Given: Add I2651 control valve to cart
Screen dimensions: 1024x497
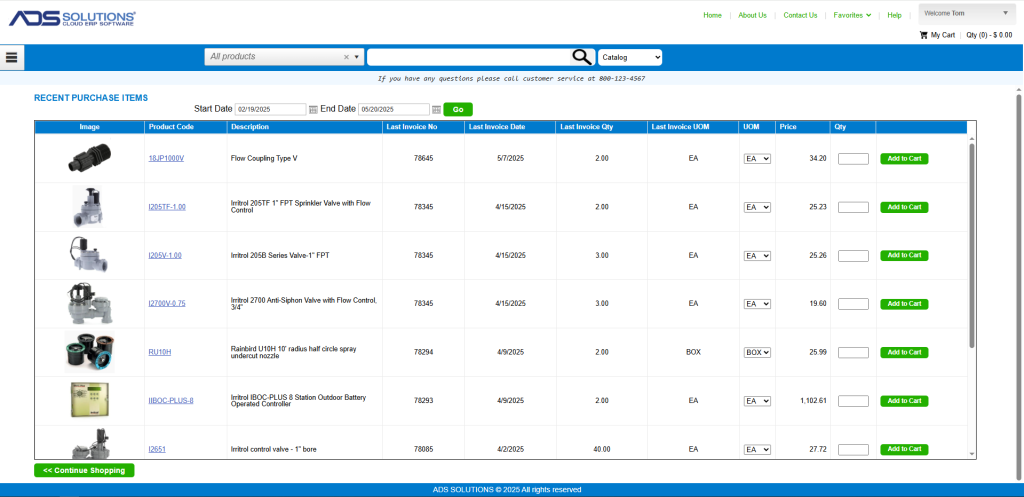Looking at the screenshot, I should tap(904, 449).
